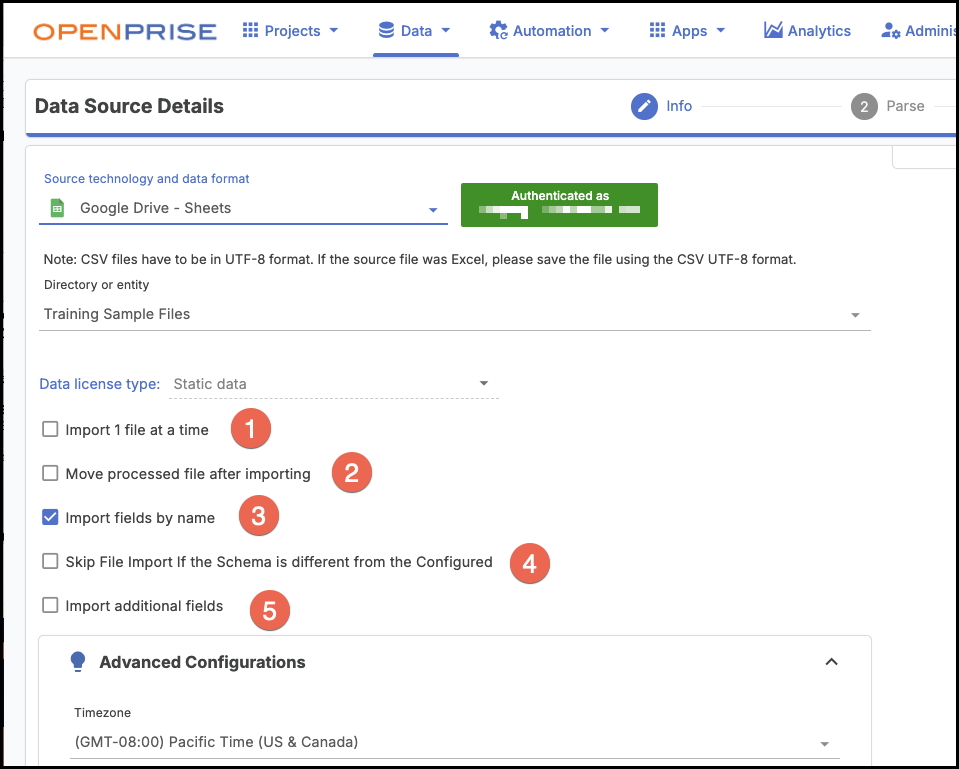Click the Automation gear icon
The height and width of the screenshot is (769, 959).
click(498, 31)
